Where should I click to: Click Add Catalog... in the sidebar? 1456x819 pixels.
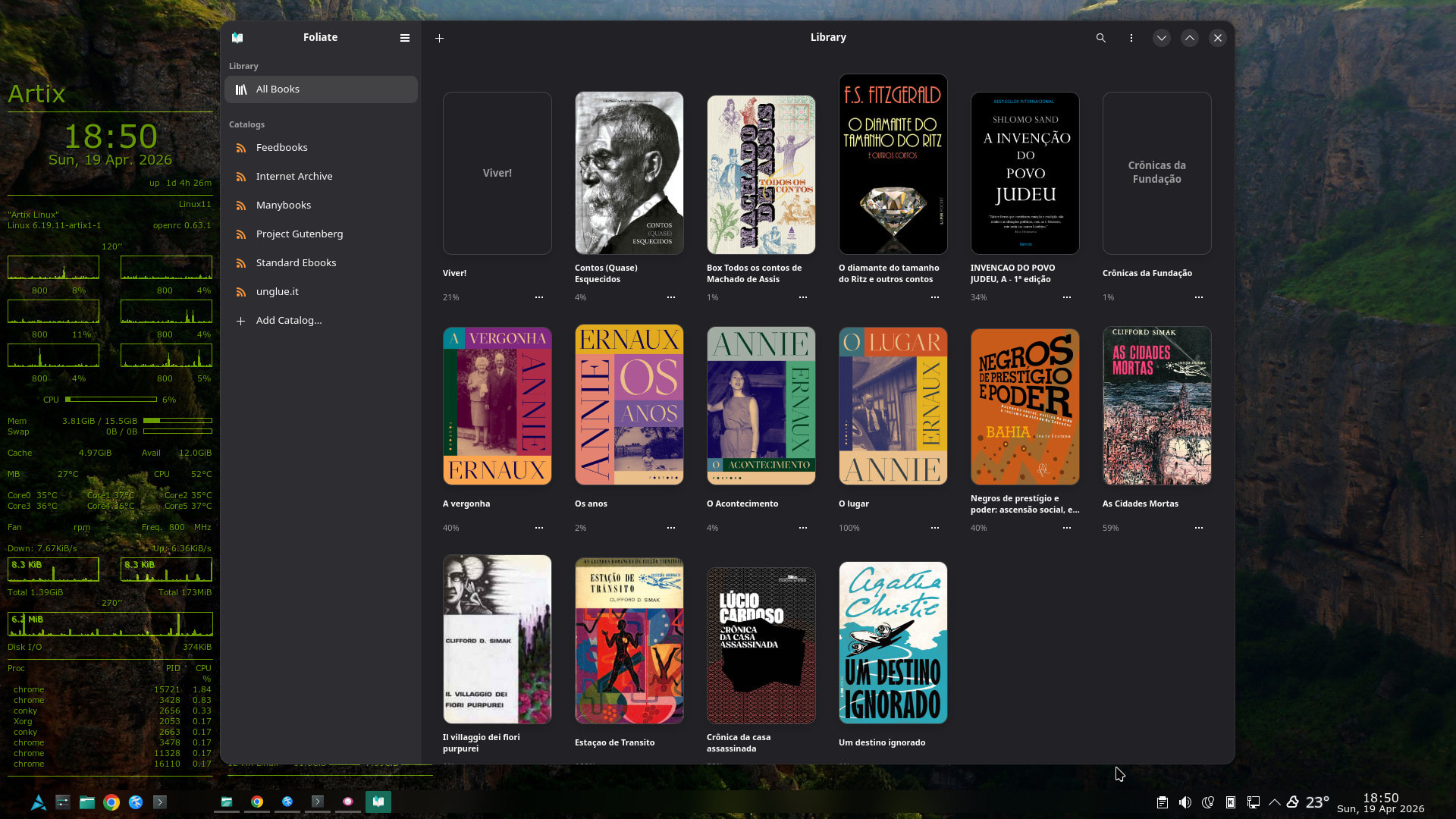288,320
